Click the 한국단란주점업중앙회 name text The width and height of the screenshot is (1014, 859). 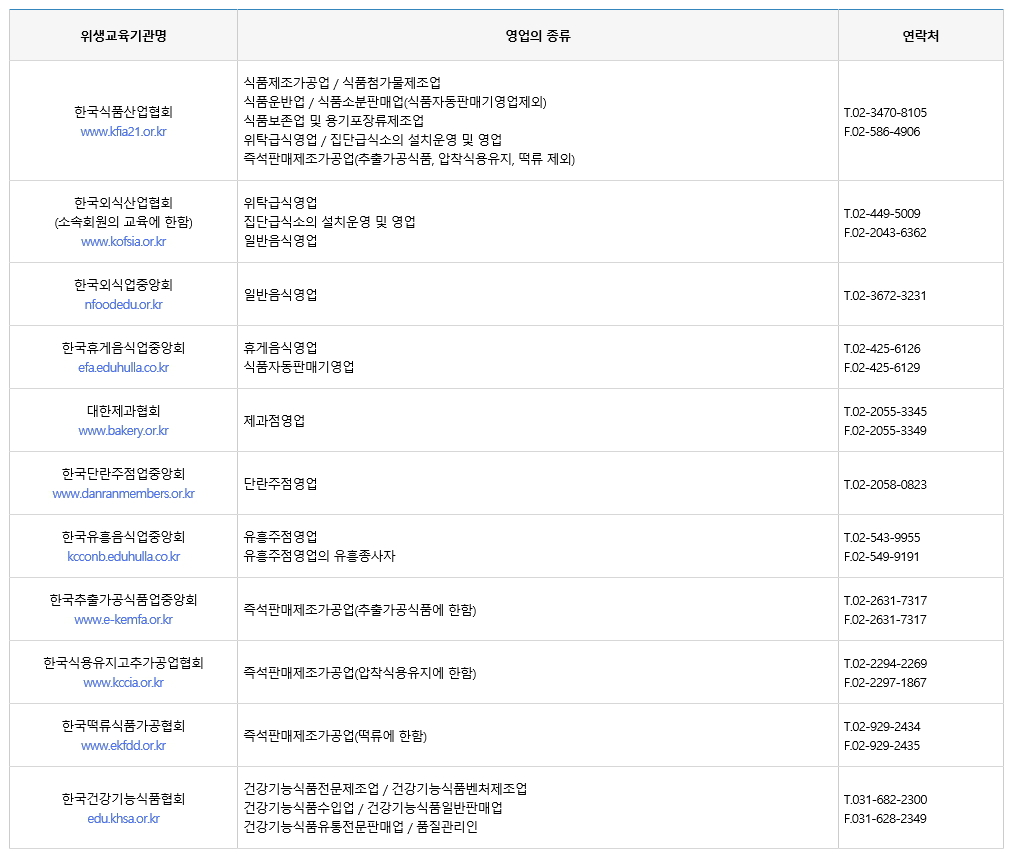tap(124, 473)
